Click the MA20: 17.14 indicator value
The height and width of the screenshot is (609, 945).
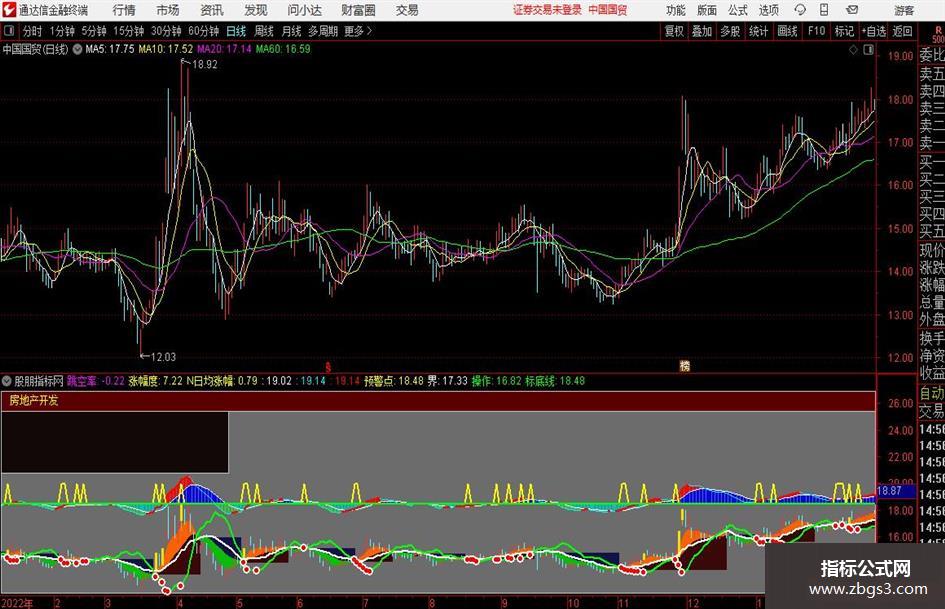224,49
